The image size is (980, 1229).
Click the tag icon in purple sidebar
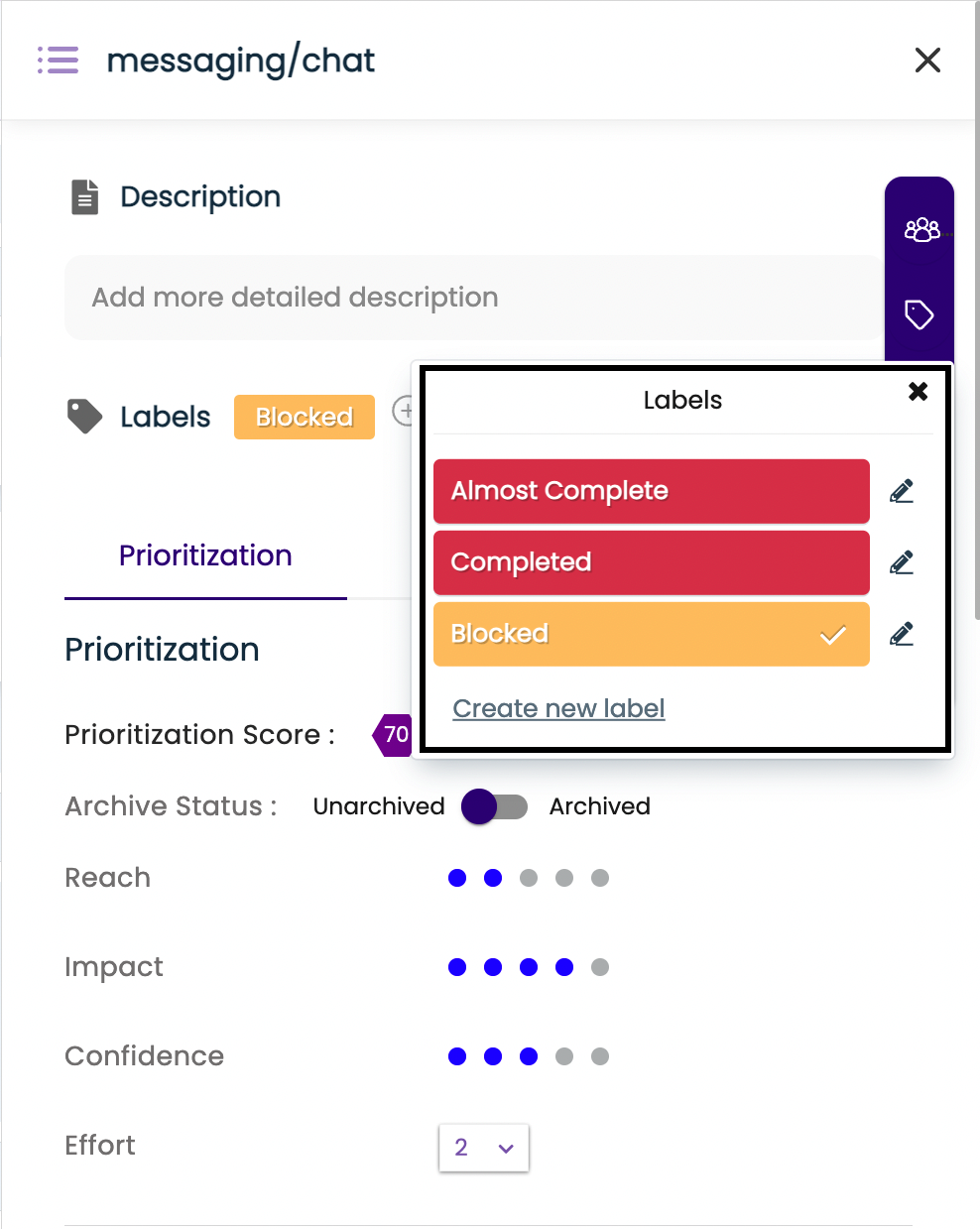[919, 314]
